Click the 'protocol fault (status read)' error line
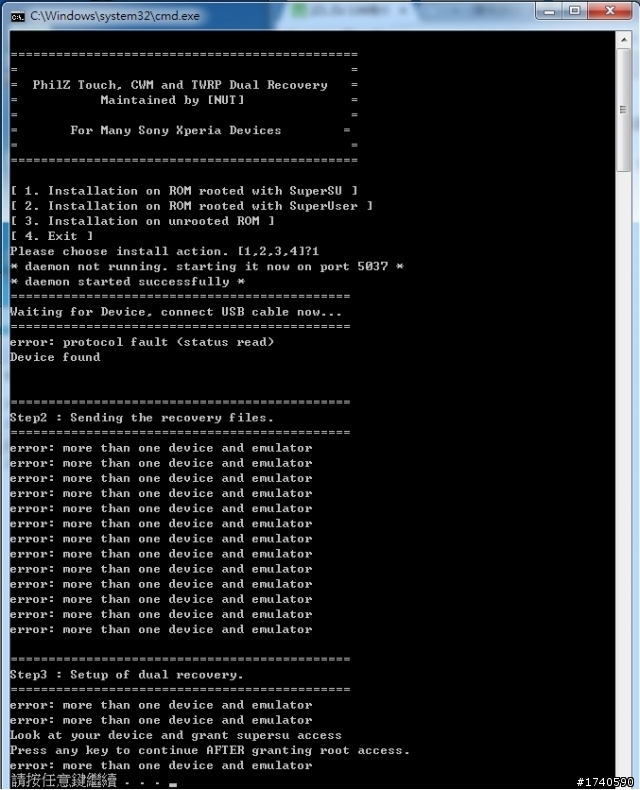 [142, 342]
